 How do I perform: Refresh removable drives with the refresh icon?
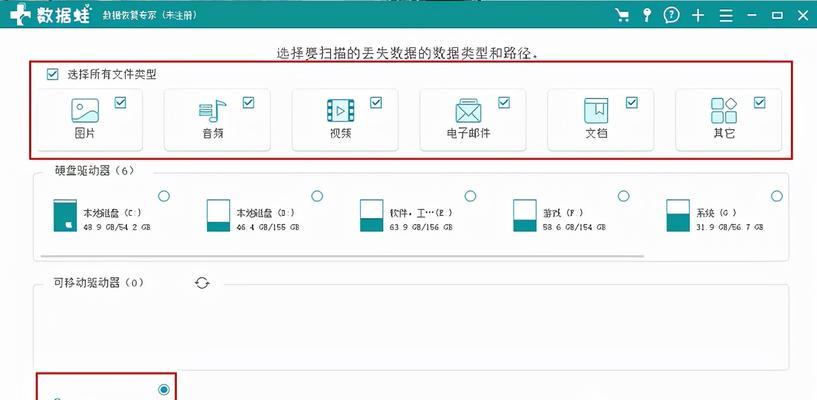pos(202,283)
